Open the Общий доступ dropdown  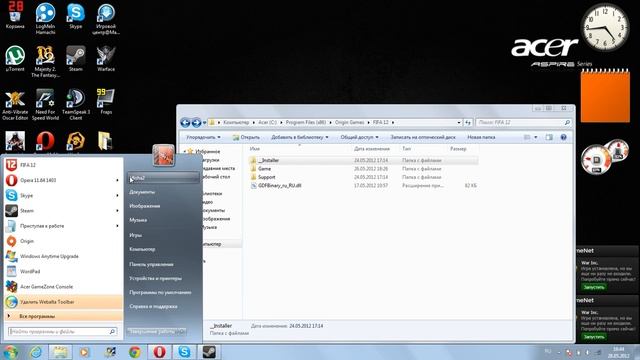[x=360, y=137]
